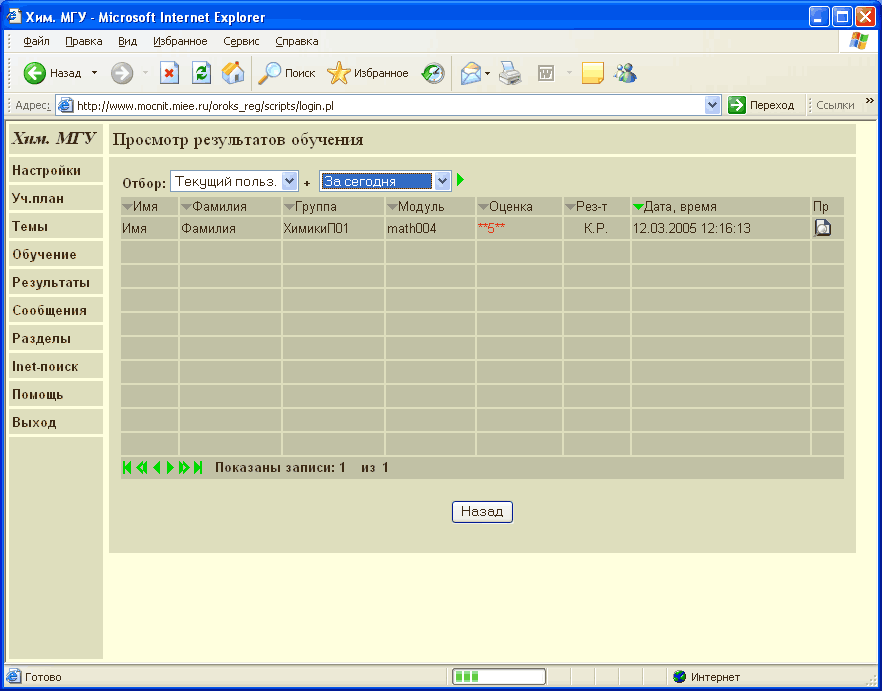The height and width of the screenshot is (691, 882).
Task: Open the Текущий польз. filter dropdown
Action: 234,181
